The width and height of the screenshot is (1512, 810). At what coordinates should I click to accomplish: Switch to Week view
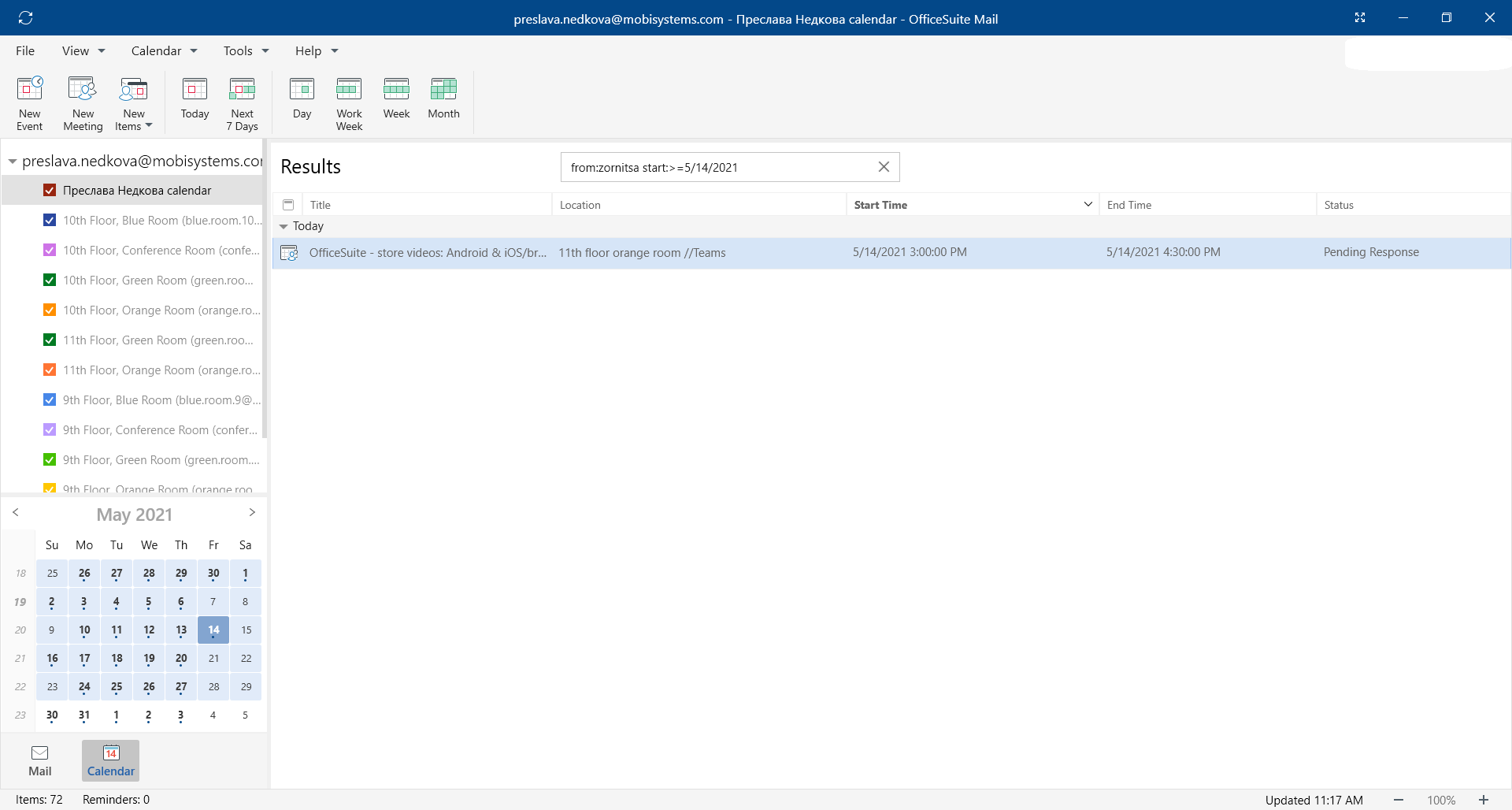396,98
